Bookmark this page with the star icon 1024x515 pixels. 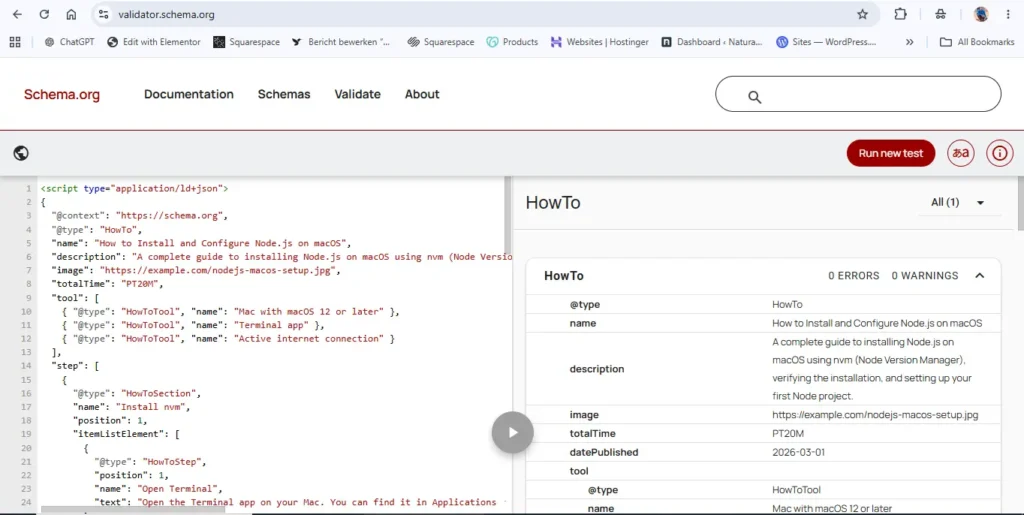pyautogui.click(x=862, y=14)
